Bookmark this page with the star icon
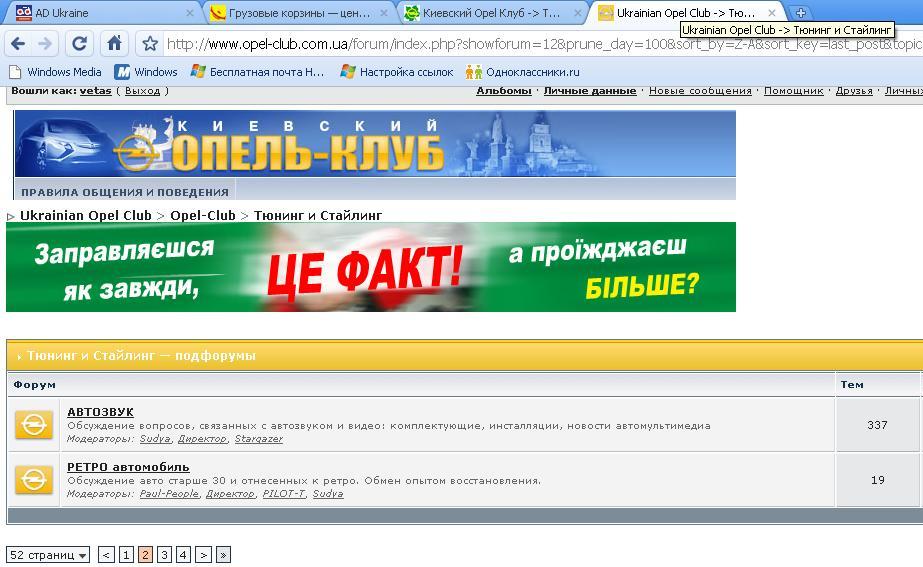The height and width of the screenshot is (567, 923). pos(150,44)
